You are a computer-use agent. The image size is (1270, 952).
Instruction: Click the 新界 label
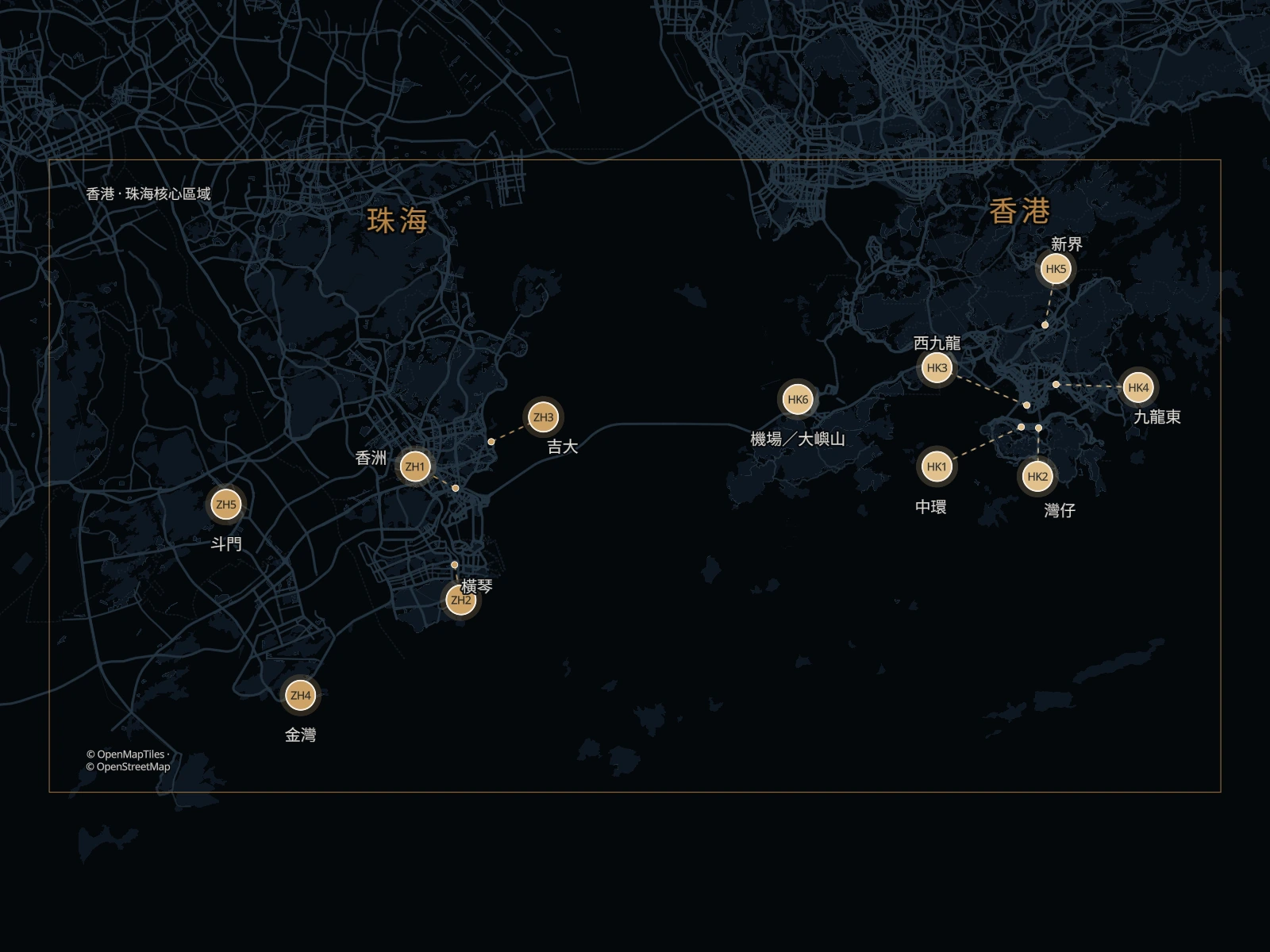[1067, 244]
